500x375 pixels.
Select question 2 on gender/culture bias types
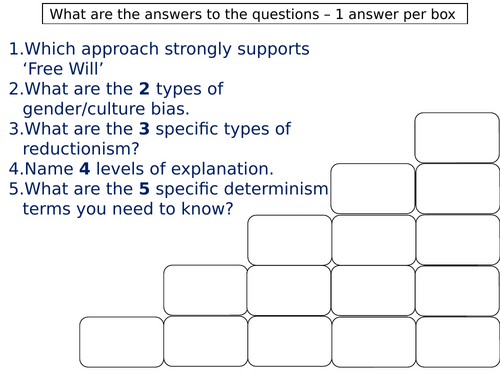point(116,99)
